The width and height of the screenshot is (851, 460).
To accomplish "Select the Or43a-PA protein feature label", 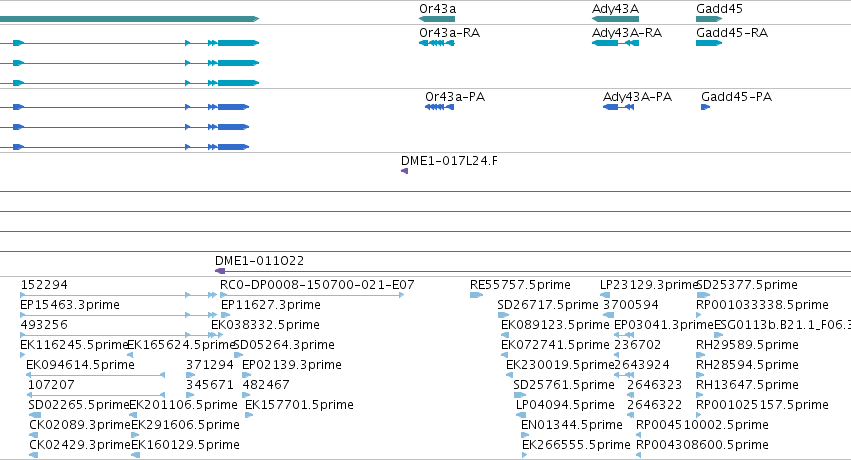I will point(455,97).
